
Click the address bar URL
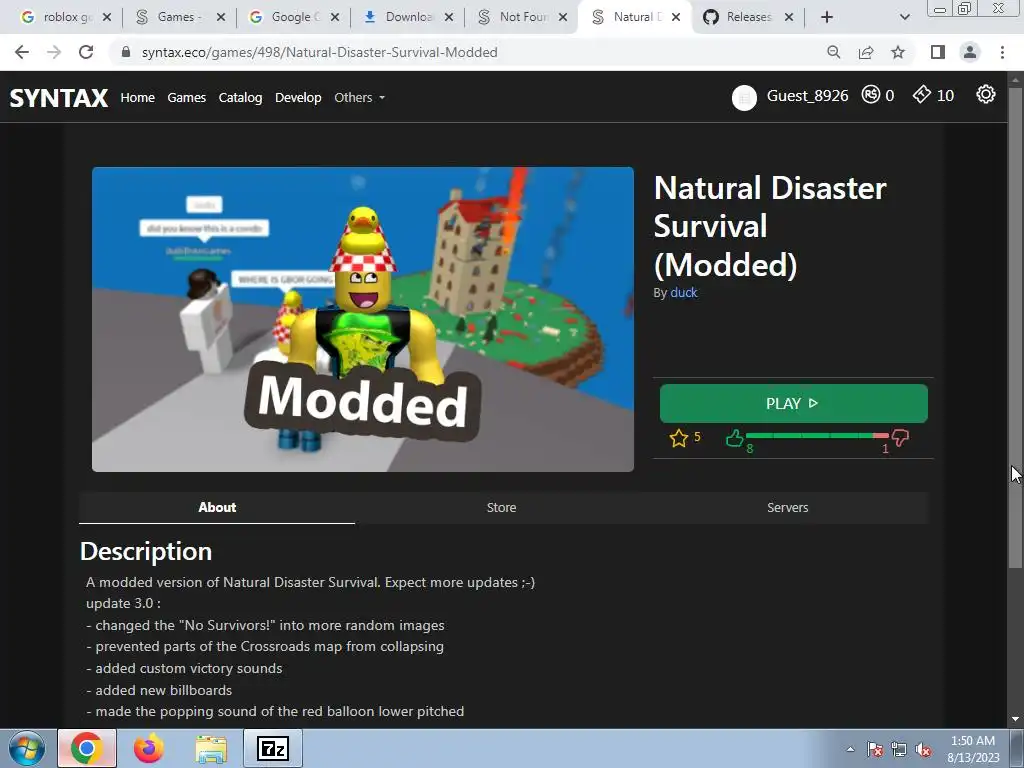[320, 52]
